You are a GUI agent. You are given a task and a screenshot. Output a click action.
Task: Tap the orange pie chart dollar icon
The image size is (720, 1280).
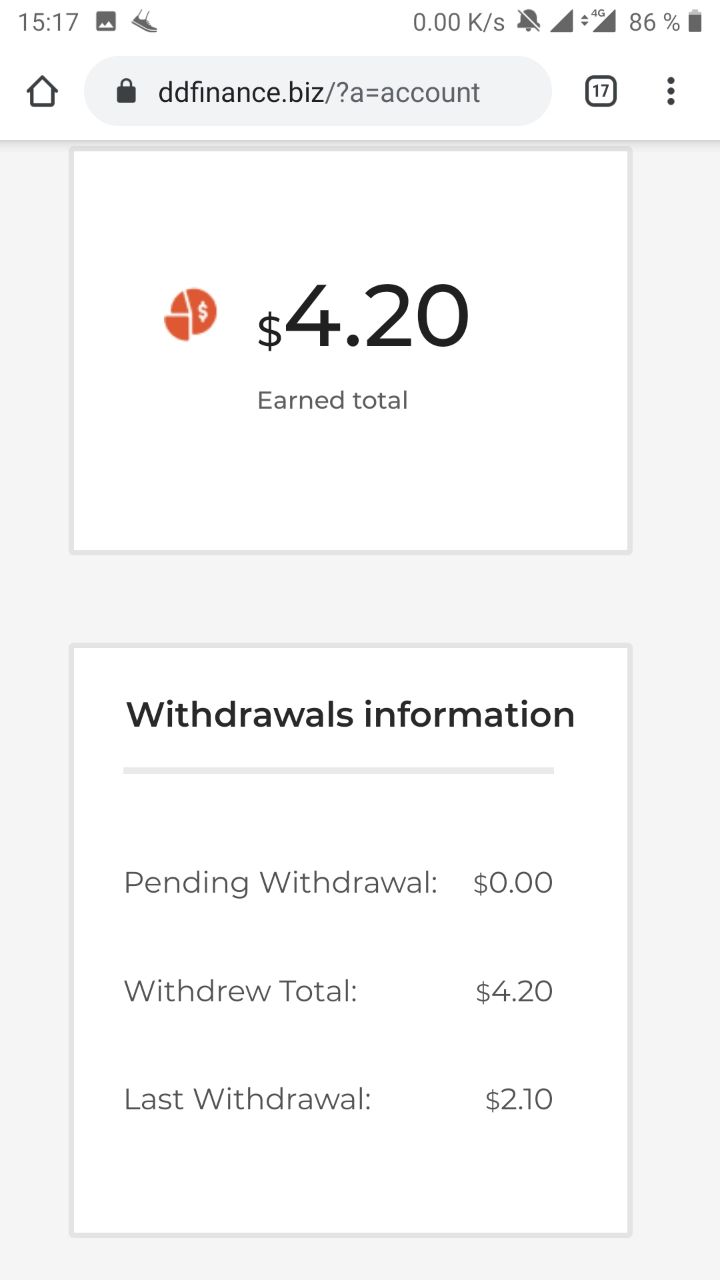190,315
